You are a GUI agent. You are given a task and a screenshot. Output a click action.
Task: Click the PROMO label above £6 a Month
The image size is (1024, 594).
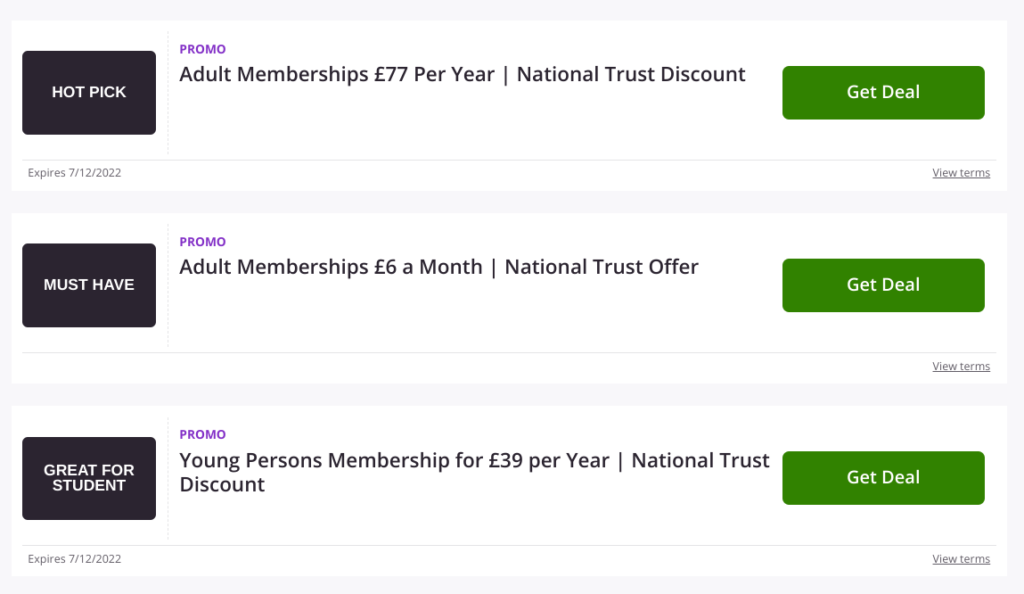202,242
